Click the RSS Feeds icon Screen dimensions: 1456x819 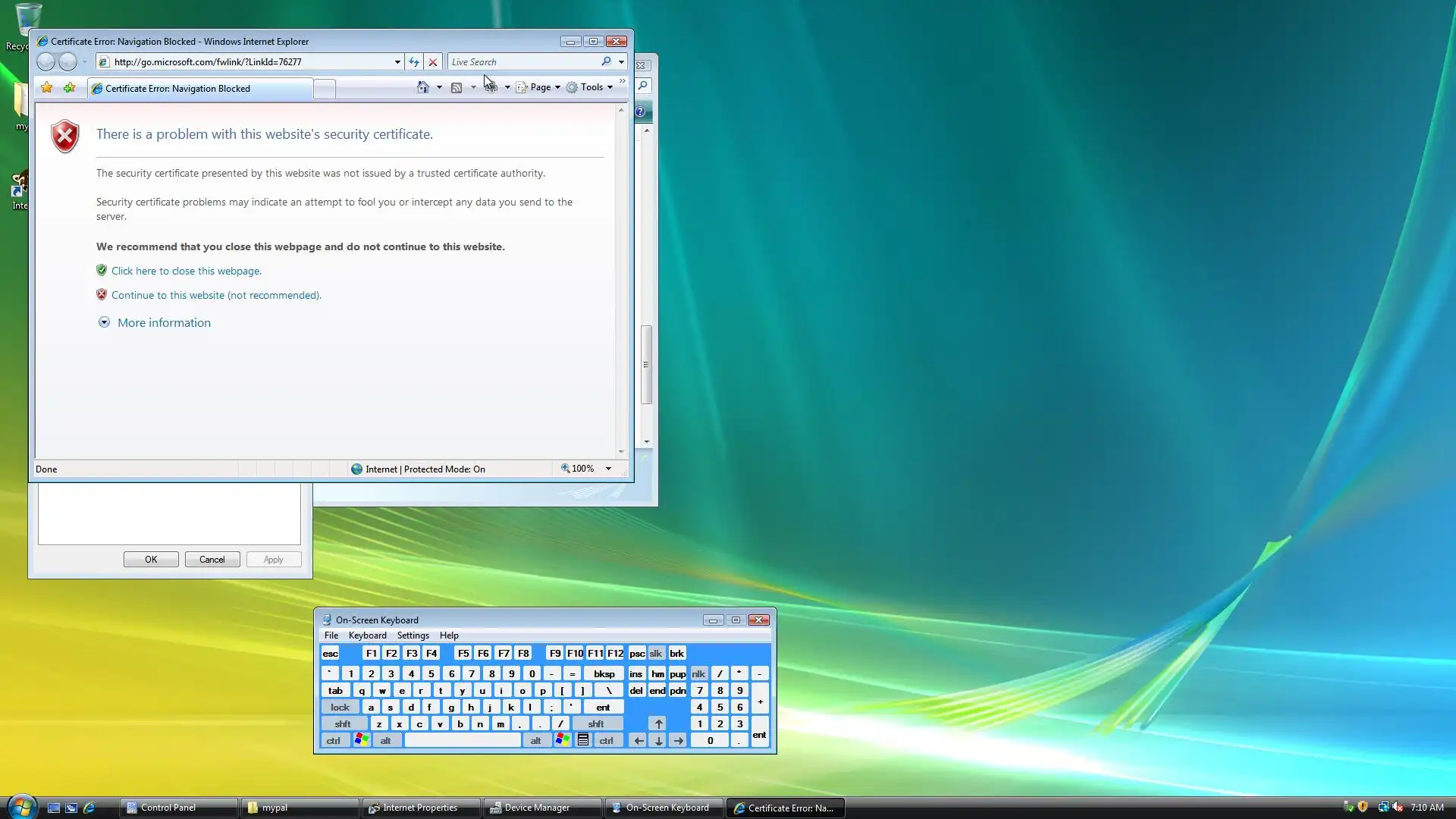(457, 87)
